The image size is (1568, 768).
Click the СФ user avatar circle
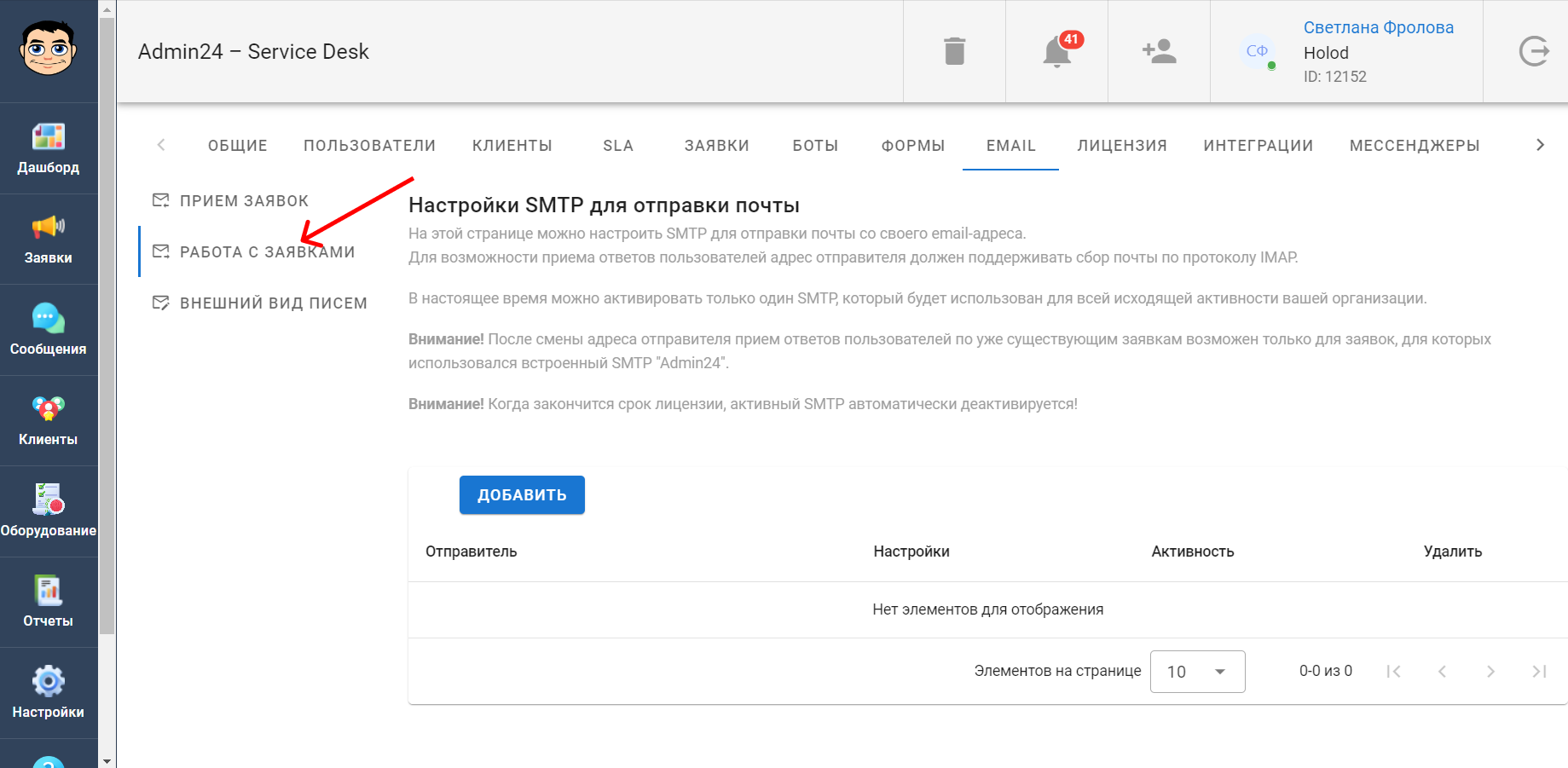(x=1257, y=51)
